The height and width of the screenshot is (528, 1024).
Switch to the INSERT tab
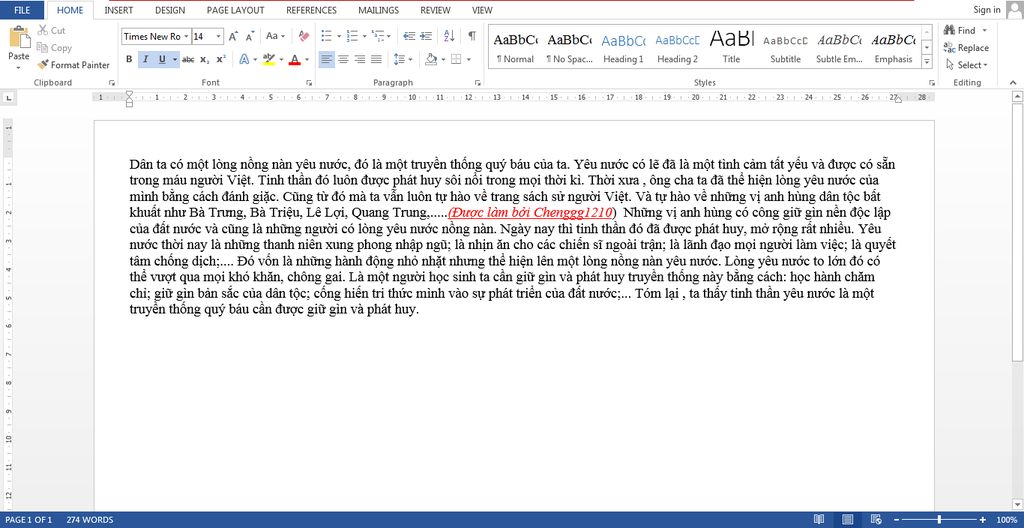coord(119,10)
